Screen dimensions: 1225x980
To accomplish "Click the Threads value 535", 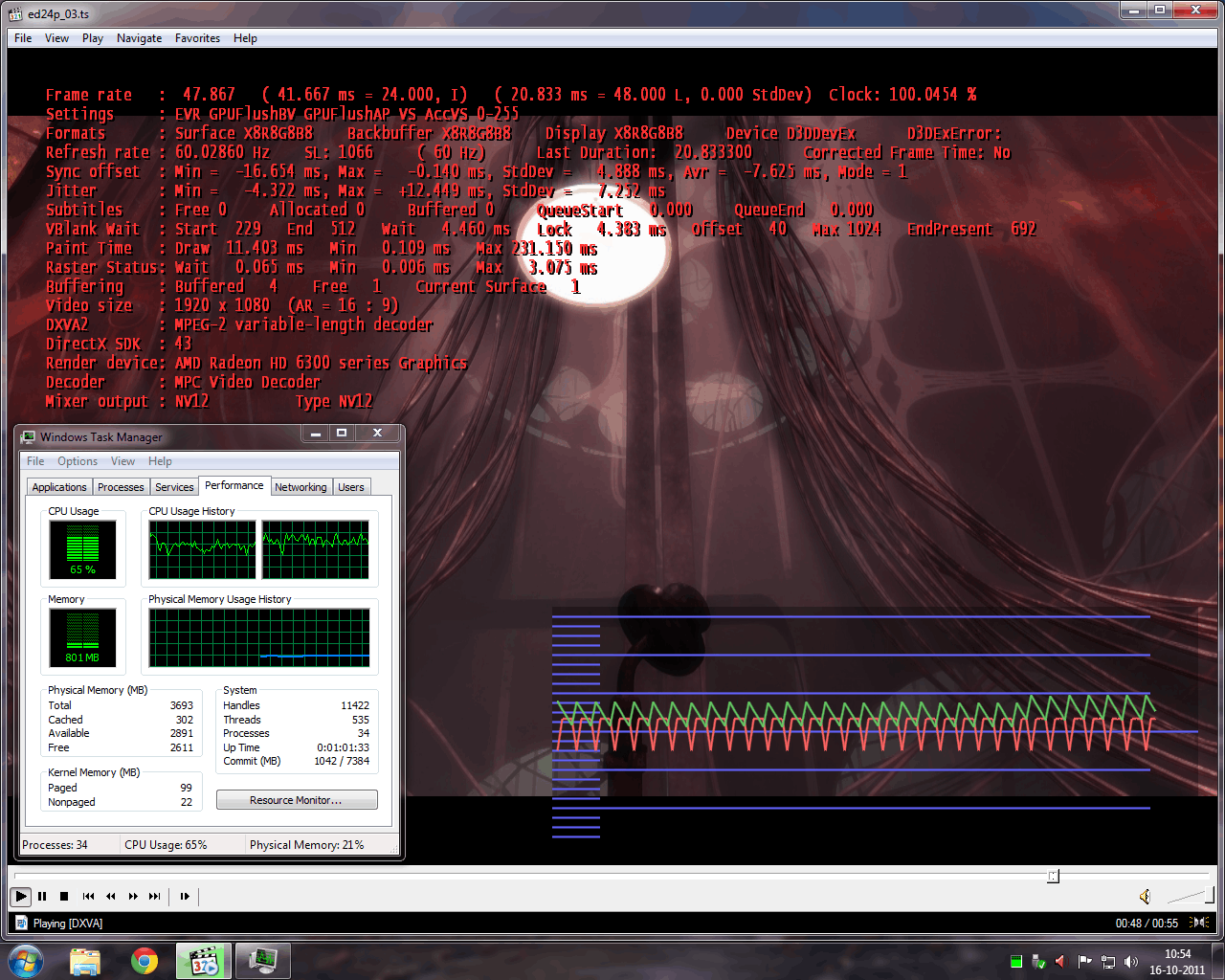I will tap(360, 720).
